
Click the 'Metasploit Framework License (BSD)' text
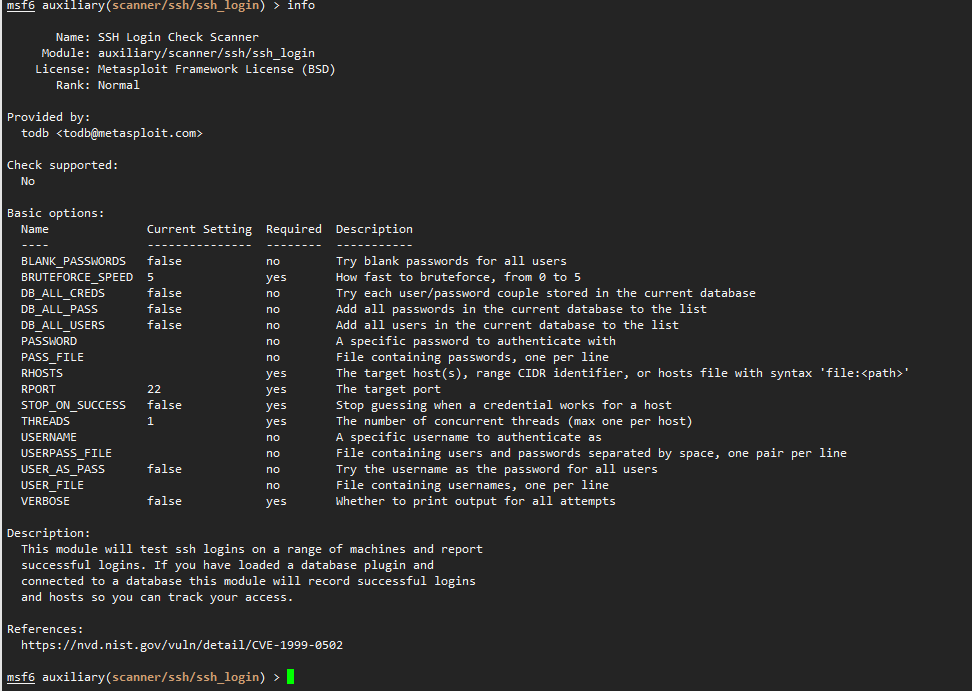coord(216,69)
